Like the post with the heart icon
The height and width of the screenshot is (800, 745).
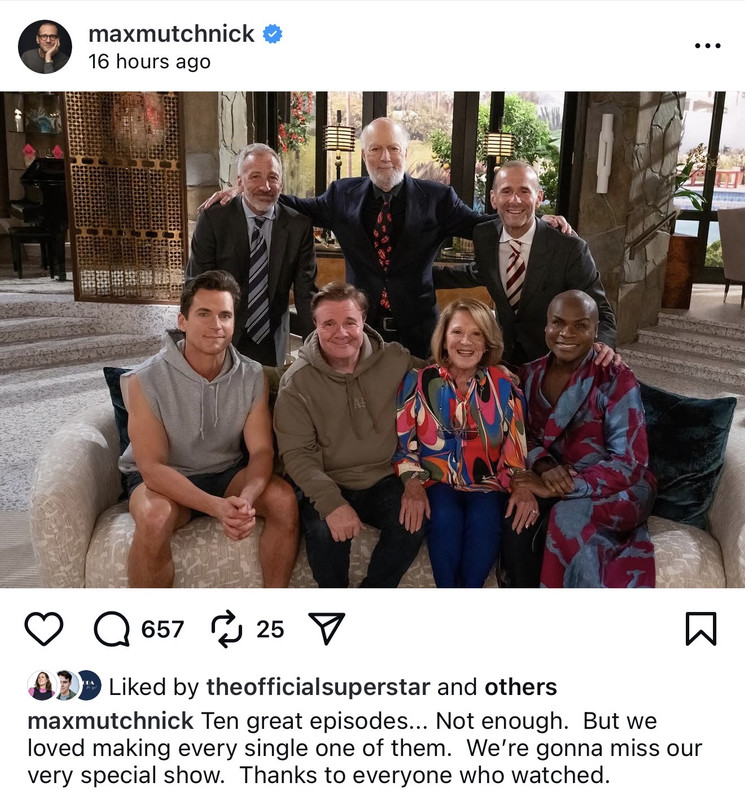(x=44, y=629)
